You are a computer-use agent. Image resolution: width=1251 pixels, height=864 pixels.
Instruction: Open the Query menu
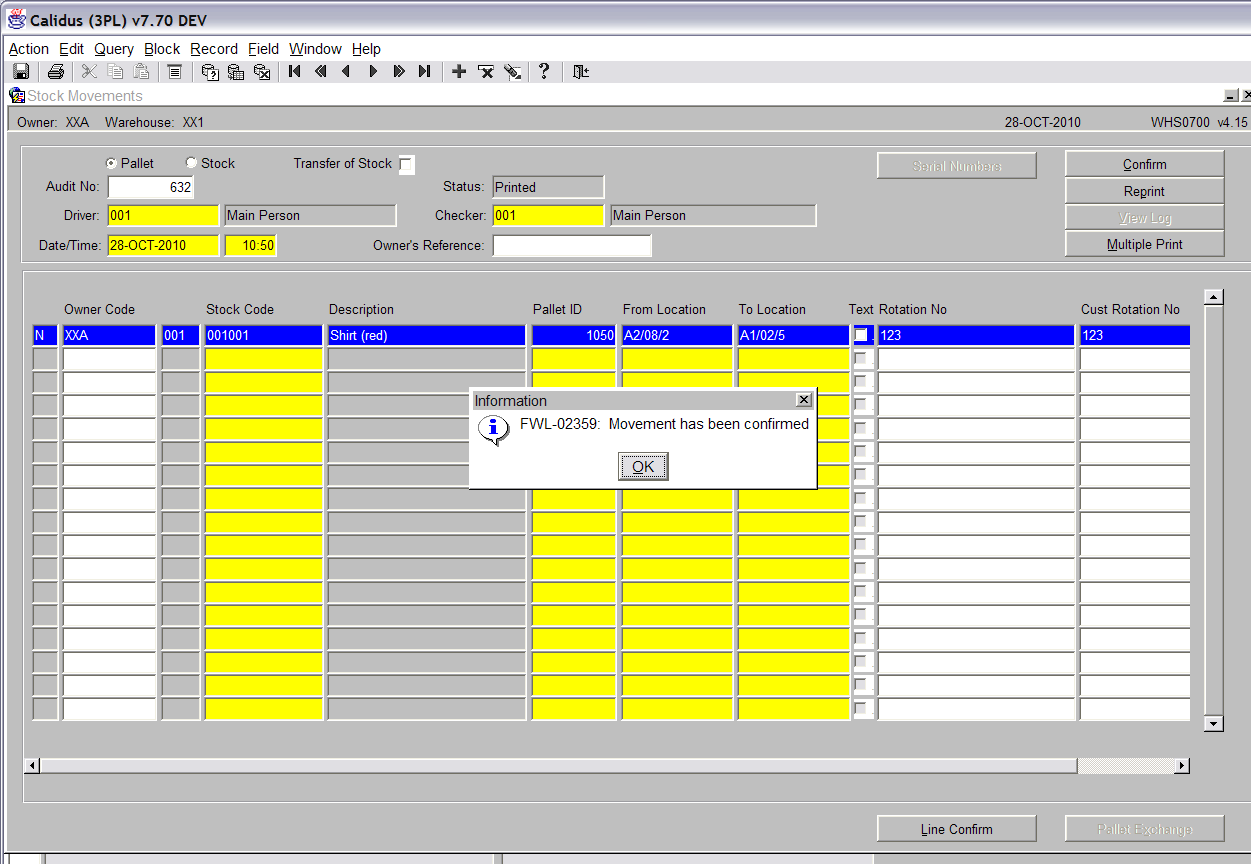114,49
